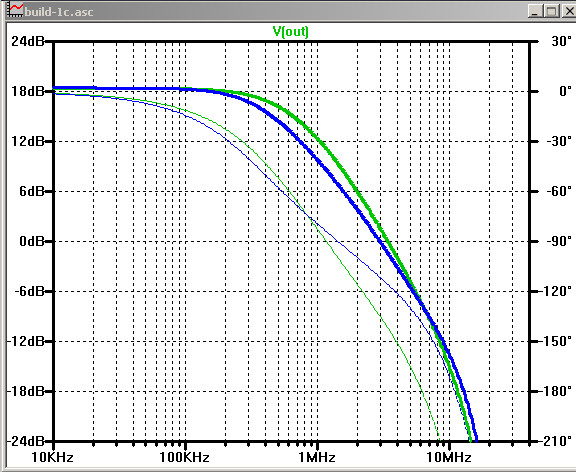
Task: Click the -18dB magnitude axis label
Action: (x=25, y=391)
